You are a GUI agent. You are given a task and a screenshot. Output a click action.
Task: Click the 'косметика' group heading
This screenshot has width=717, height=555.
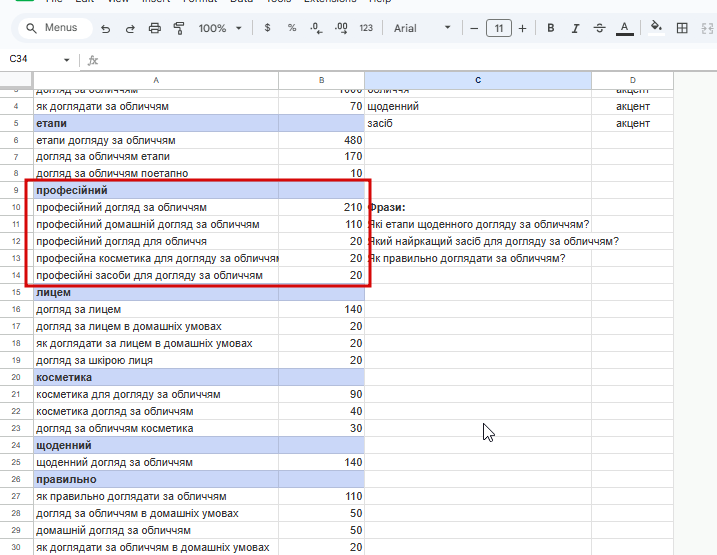point(156,377)
